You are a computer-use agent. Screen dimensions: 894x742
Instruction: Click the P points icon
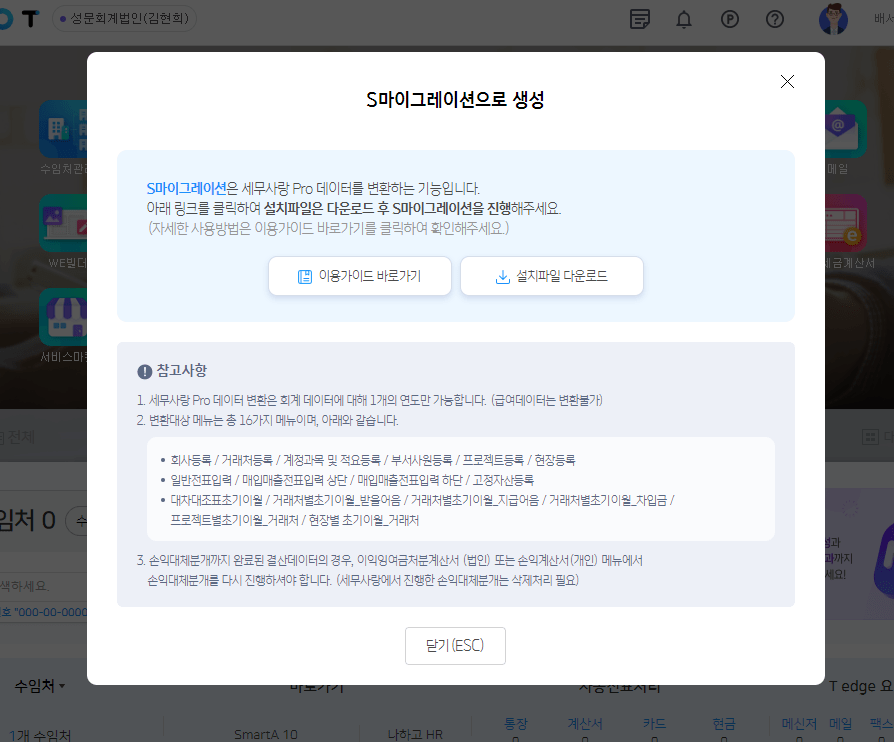(730, 19)
